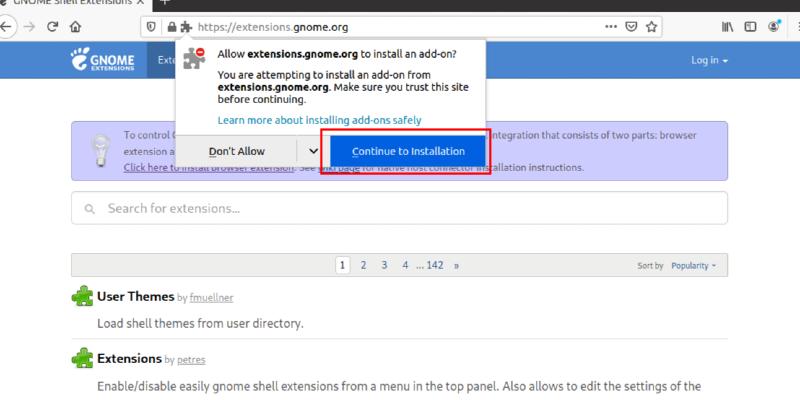
Task: Click the padlock site security icon
Action: 172,27
